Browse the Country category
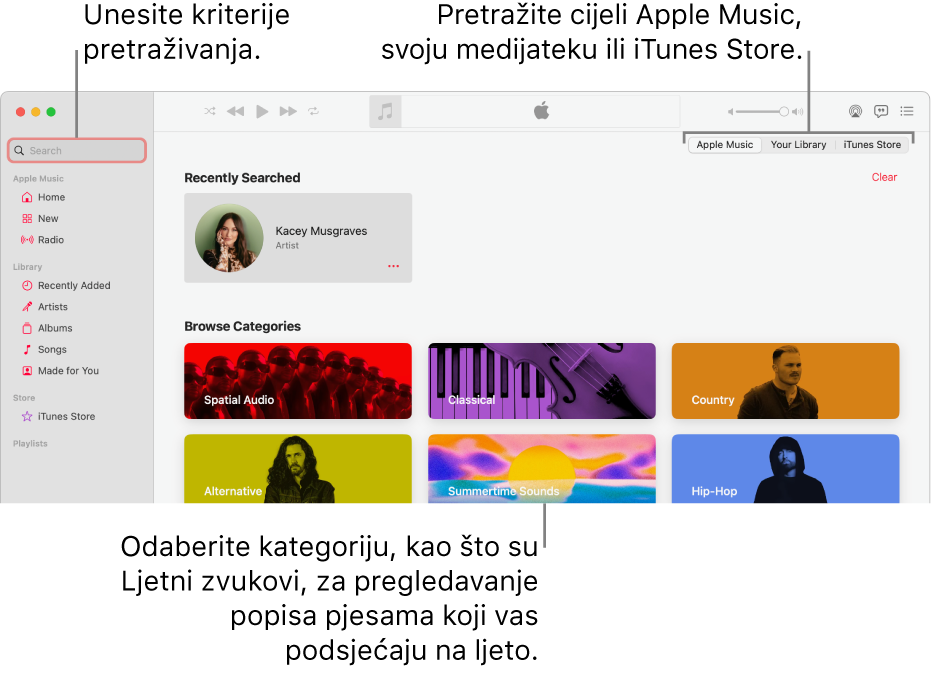This screenshot has width=931, height=673. click(x=786, y=381)
